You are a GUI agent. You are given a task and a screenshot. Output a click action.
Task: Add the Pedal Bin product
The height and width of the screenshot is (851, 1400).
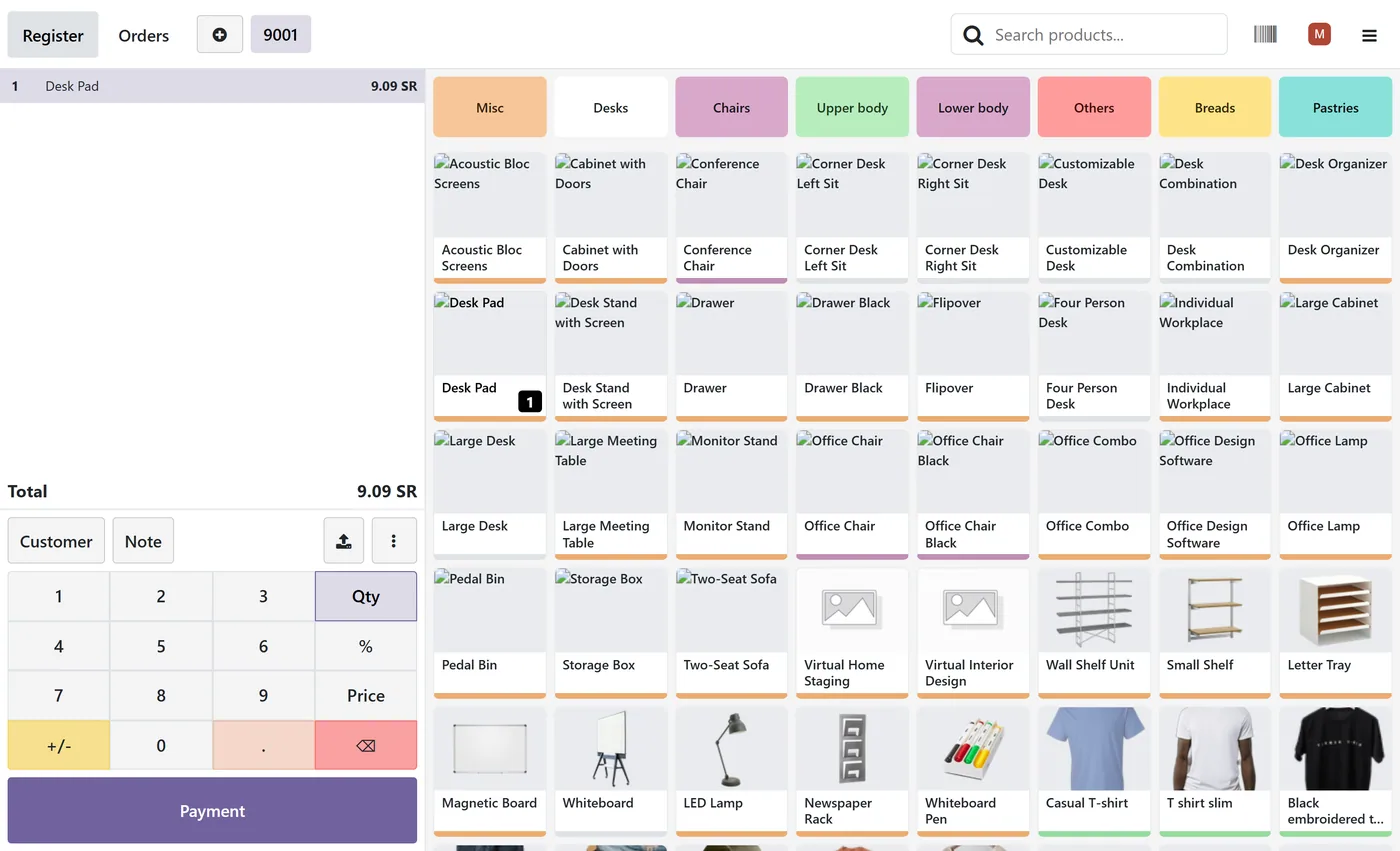[x=490, y=633]
